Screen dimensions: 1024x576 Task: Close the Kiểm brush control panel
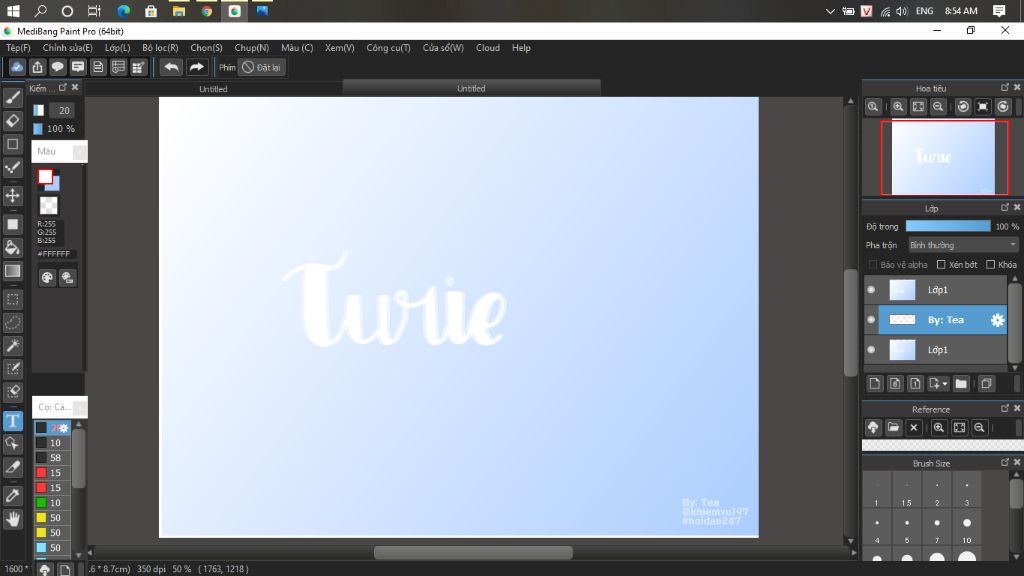[75, 88]
